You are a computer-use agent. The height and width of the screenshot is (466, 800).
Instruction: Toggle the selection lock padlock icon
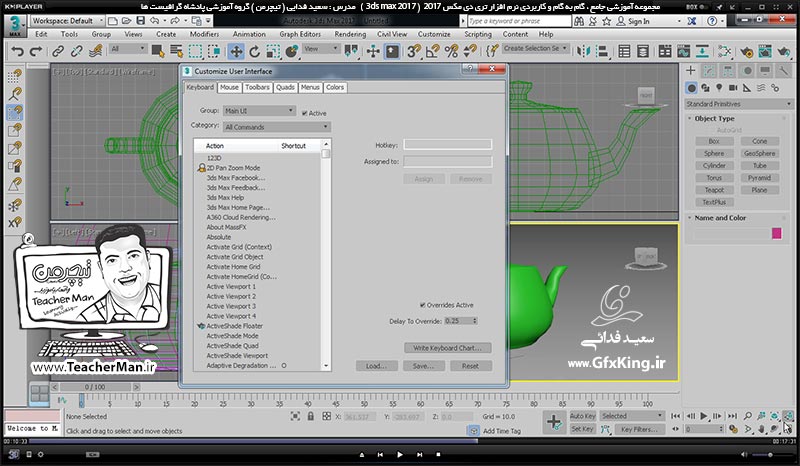click(x=311, y=416)
